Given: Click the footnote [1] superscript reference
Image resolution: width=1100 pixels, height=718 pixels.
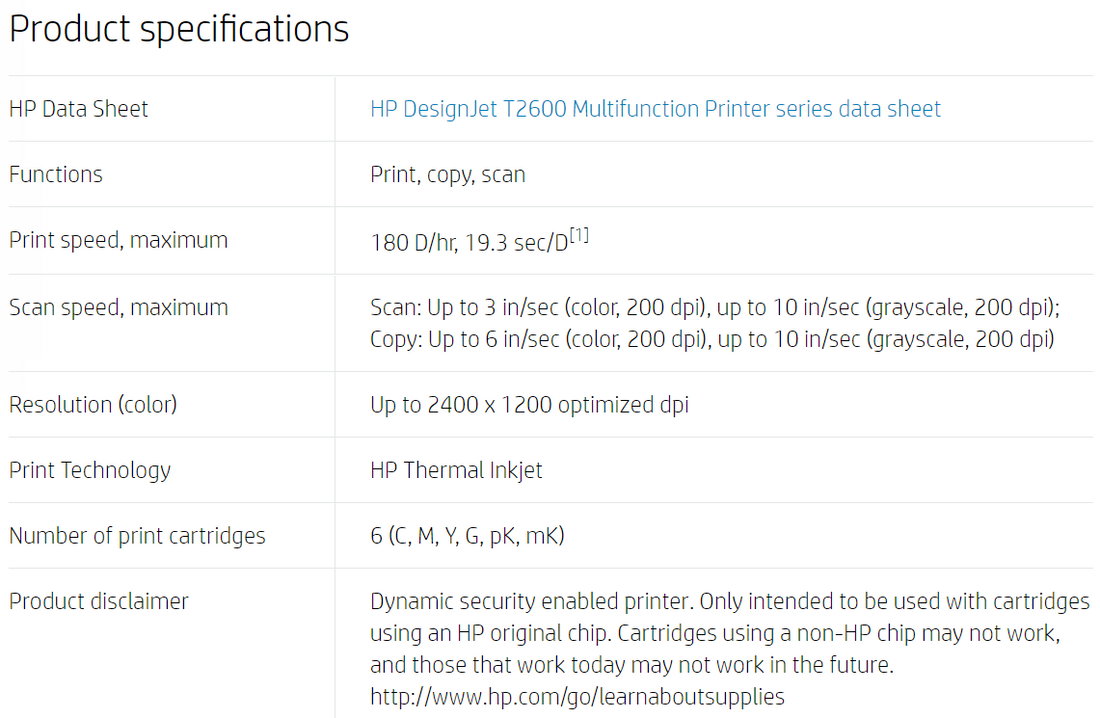Looking at the screenshot, I should point(579,237).
